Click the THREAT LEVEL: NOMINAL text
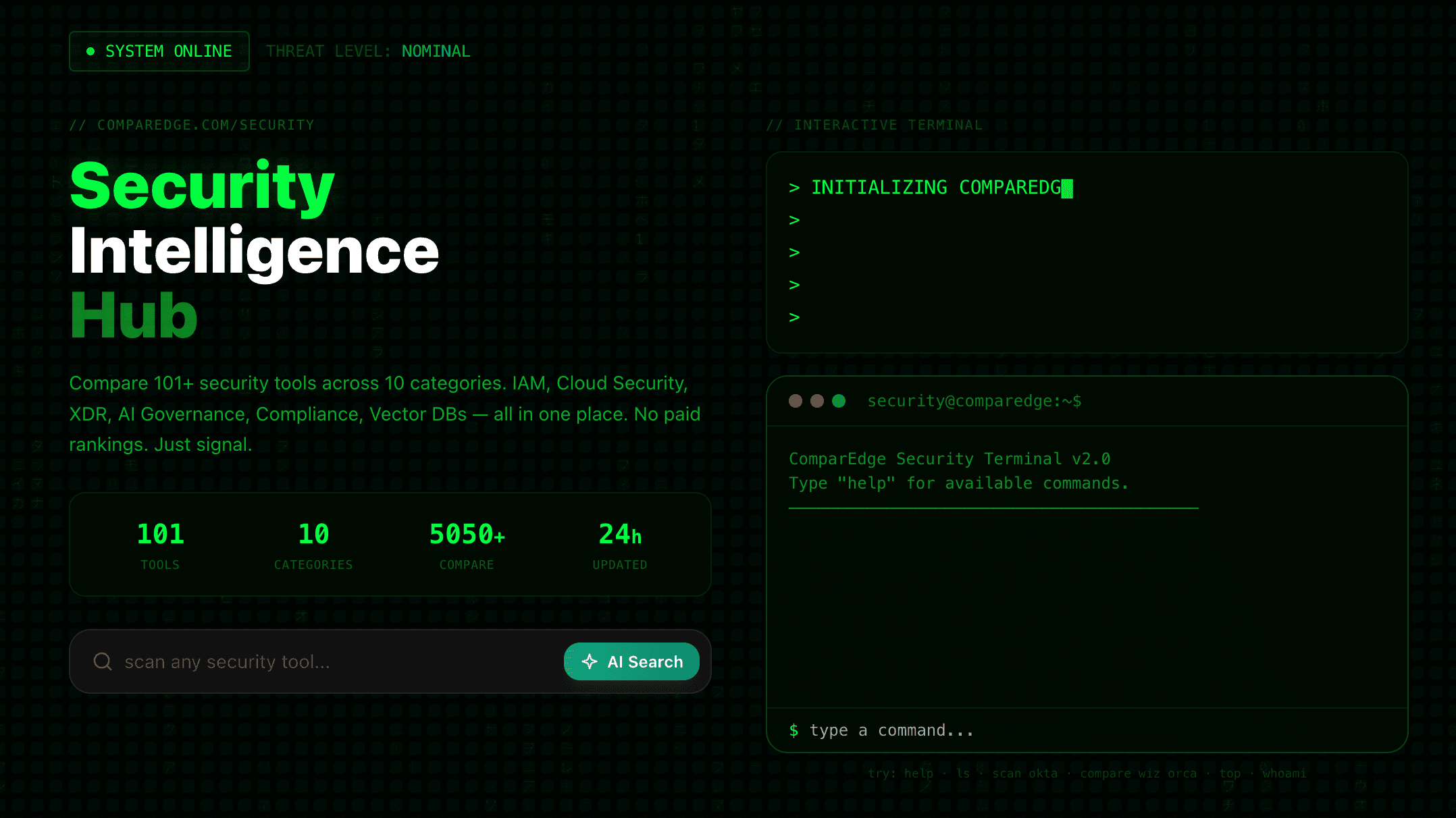The width and height of the screenshot is (1456, 818). coord(368,51)
